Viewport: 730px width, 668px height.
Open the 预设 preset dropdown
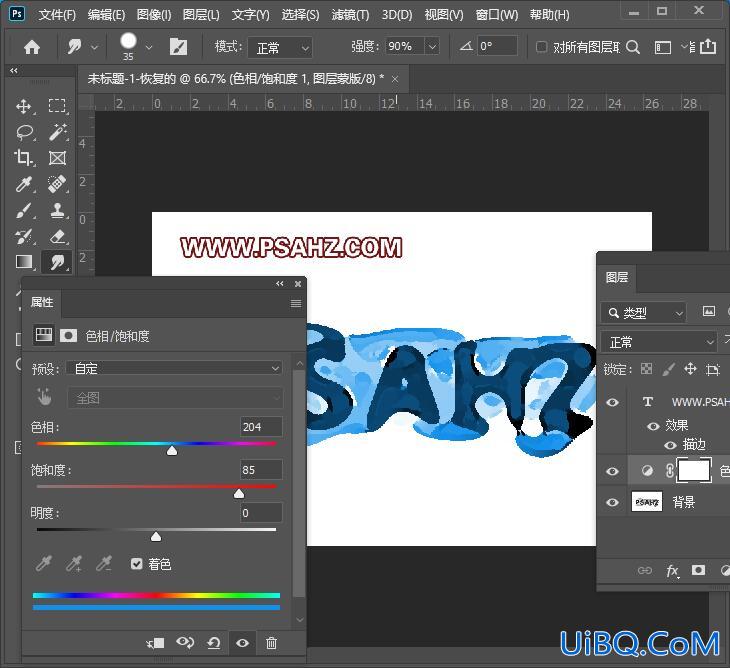click(174, 369)
